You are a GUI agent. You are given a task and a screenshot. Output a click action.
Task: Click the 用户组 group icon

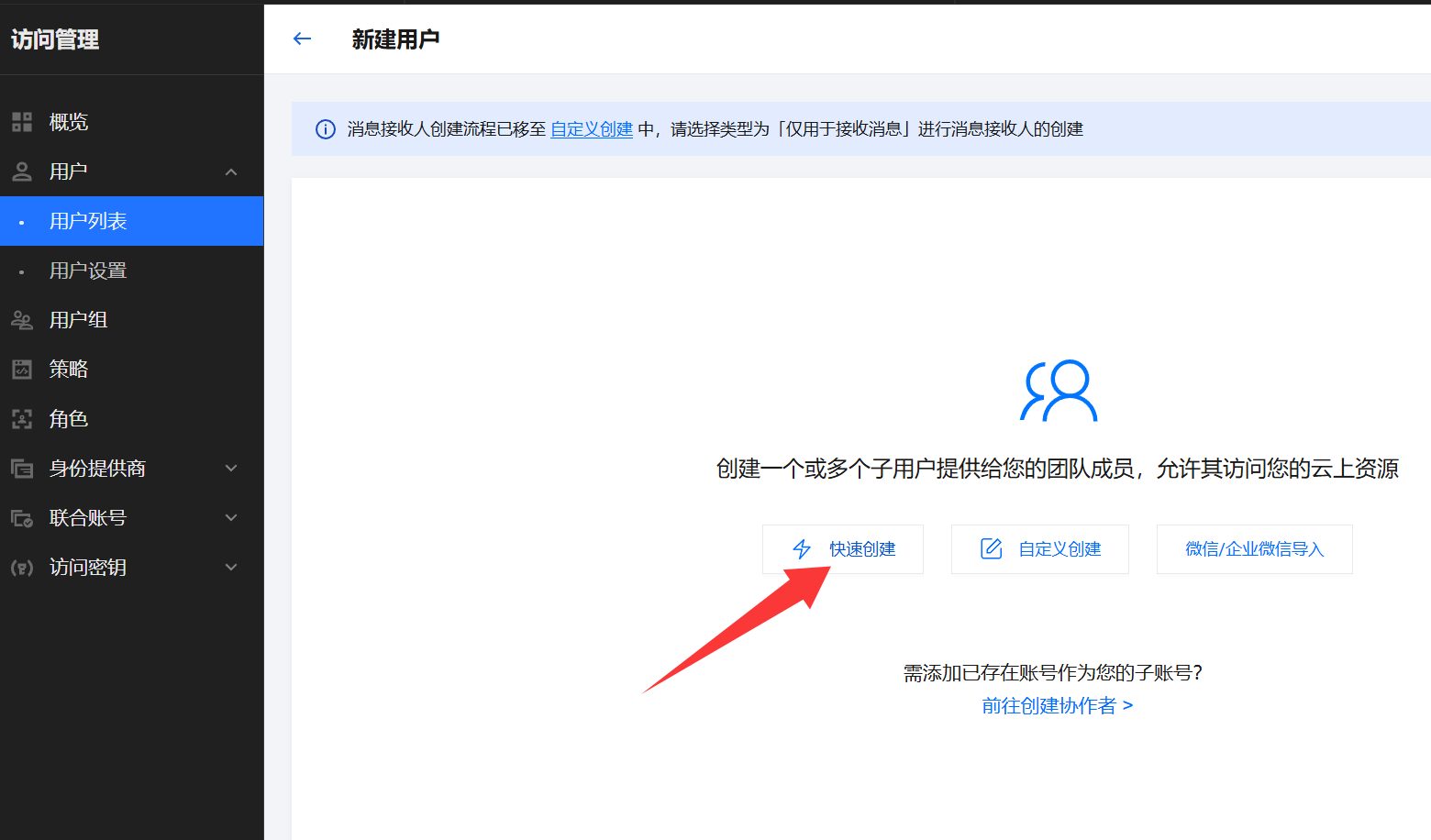(x=22, y=320)
